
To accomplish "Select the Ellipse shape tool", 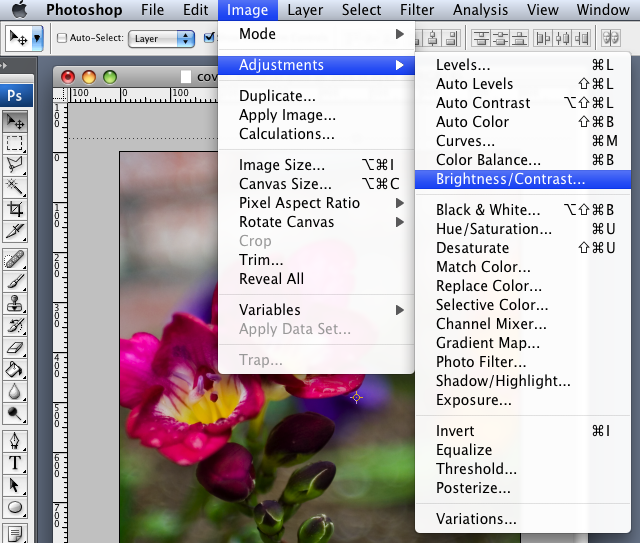I will point(15,507).
